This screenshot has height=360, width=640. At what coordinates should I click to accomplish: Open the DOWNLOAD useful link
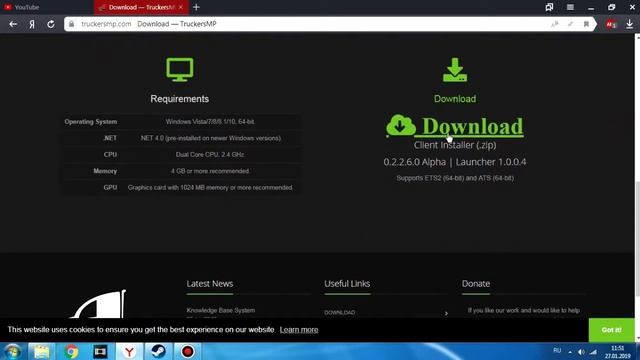point(340,312)
